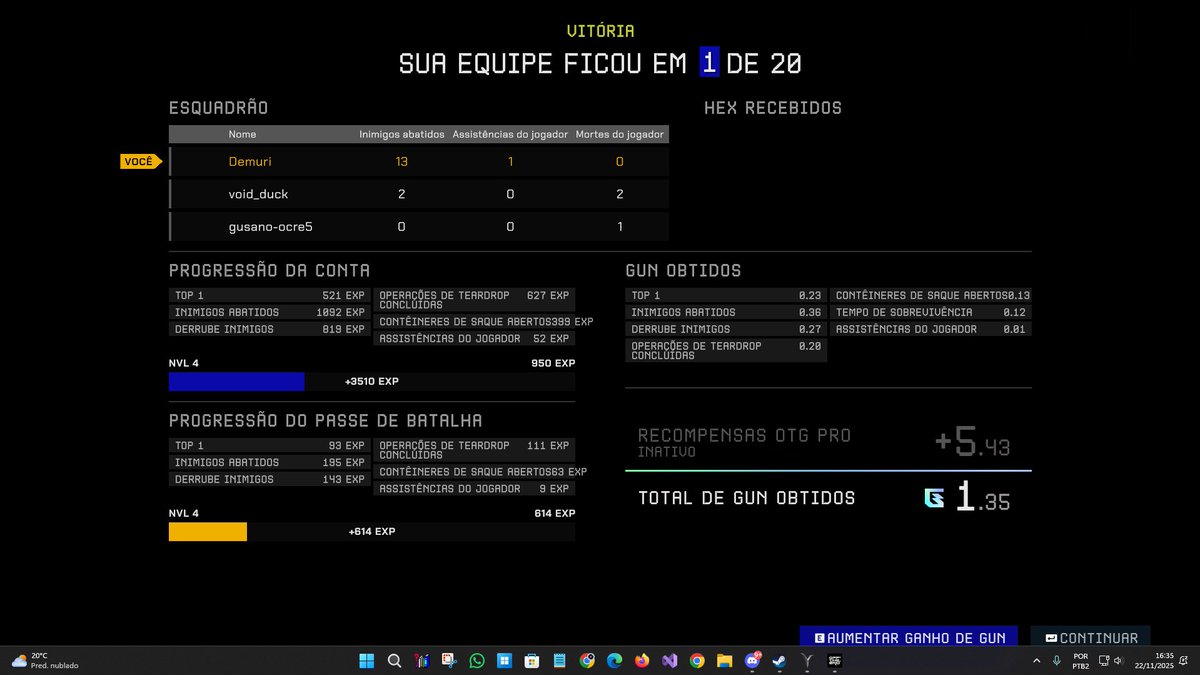Select the void_duck player name
Screen dimensions: 1200x675
point(258,194)
